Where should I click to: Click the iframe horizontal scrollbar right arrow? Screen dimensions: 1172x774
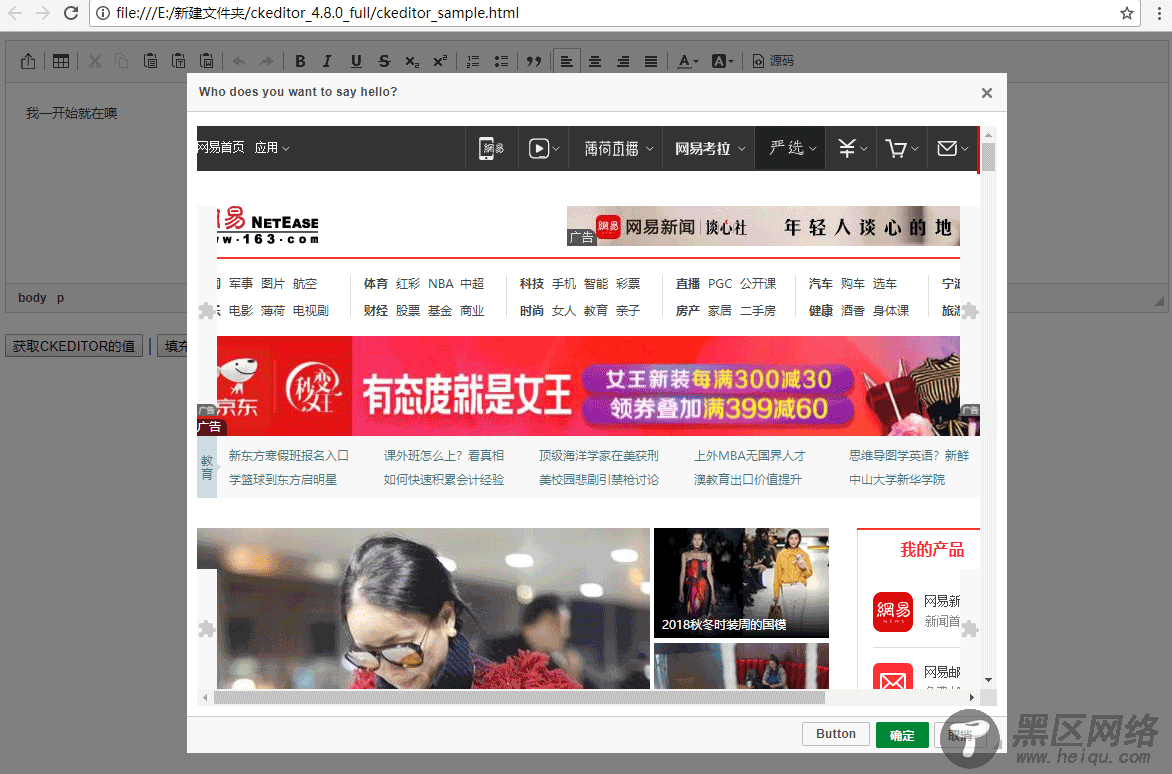(972, 698)
